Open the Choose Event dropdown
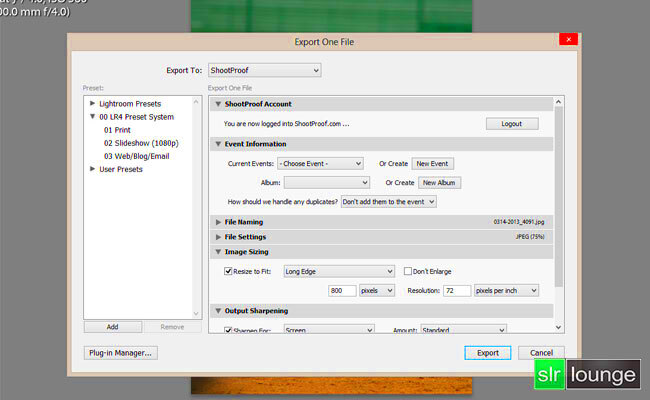The image size is (650, 400). (320, 164)
